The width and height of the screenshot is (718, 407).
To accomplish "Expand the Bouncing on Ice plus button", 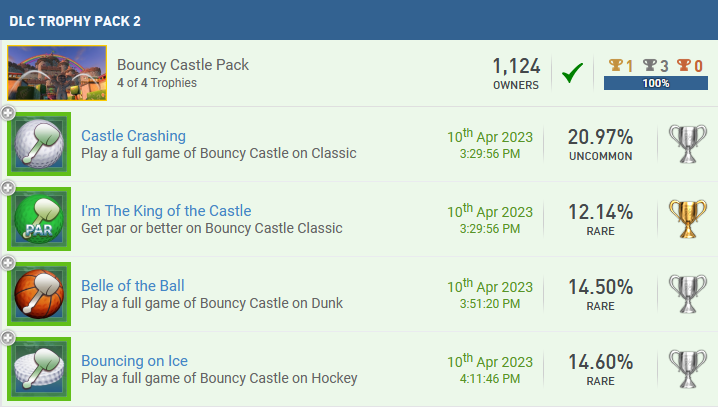I will pos(8,338).
